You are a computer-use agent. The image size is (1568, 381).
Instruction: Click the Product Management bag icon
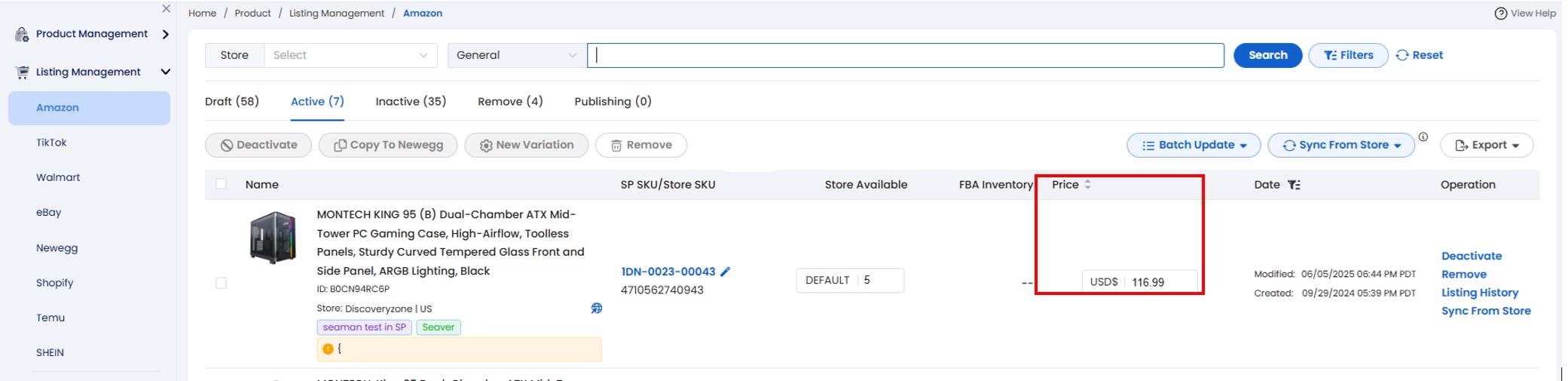tap(22, 34)
